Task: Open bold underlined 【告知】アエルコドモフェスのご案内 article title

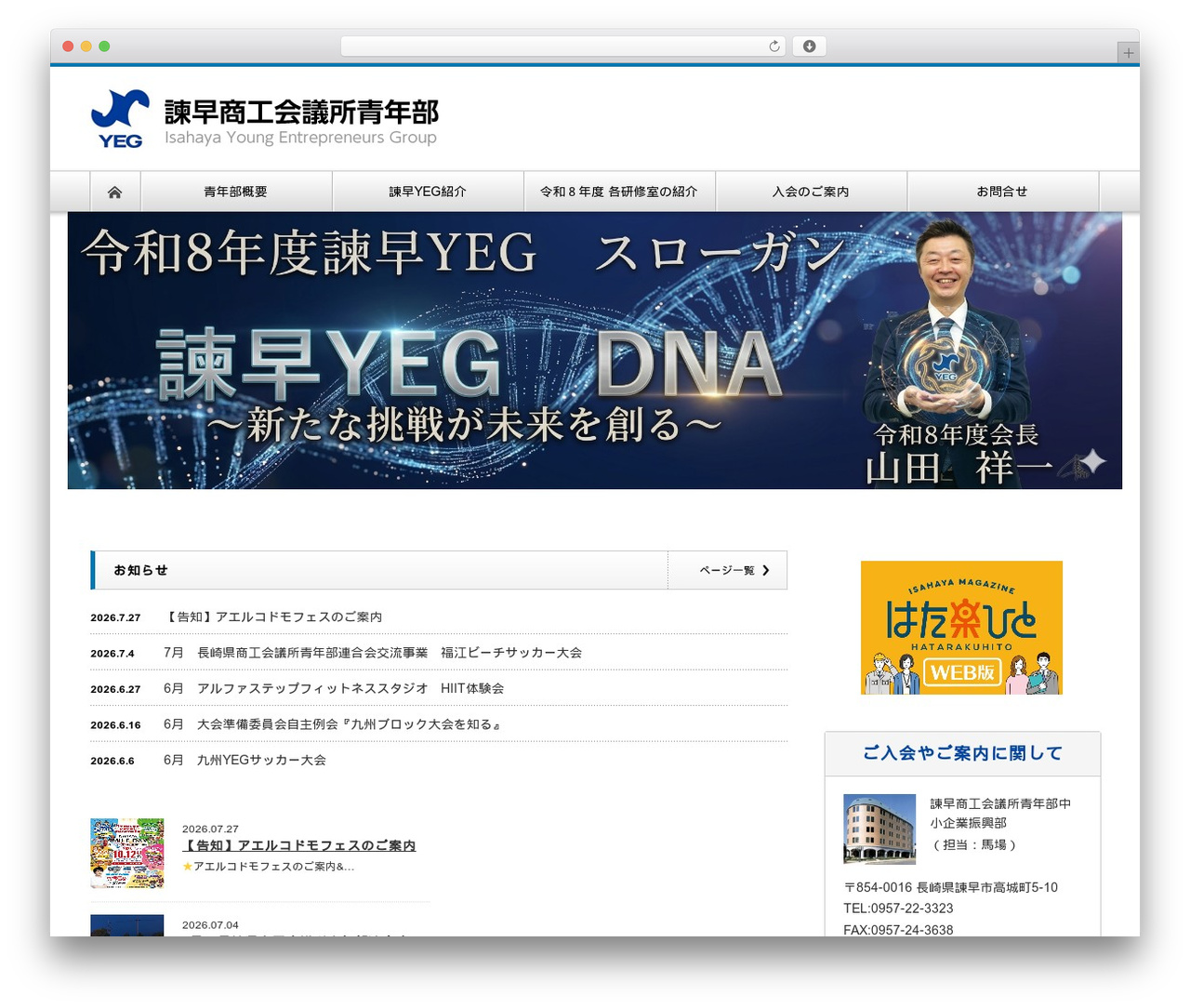Action: click(298, 845)
